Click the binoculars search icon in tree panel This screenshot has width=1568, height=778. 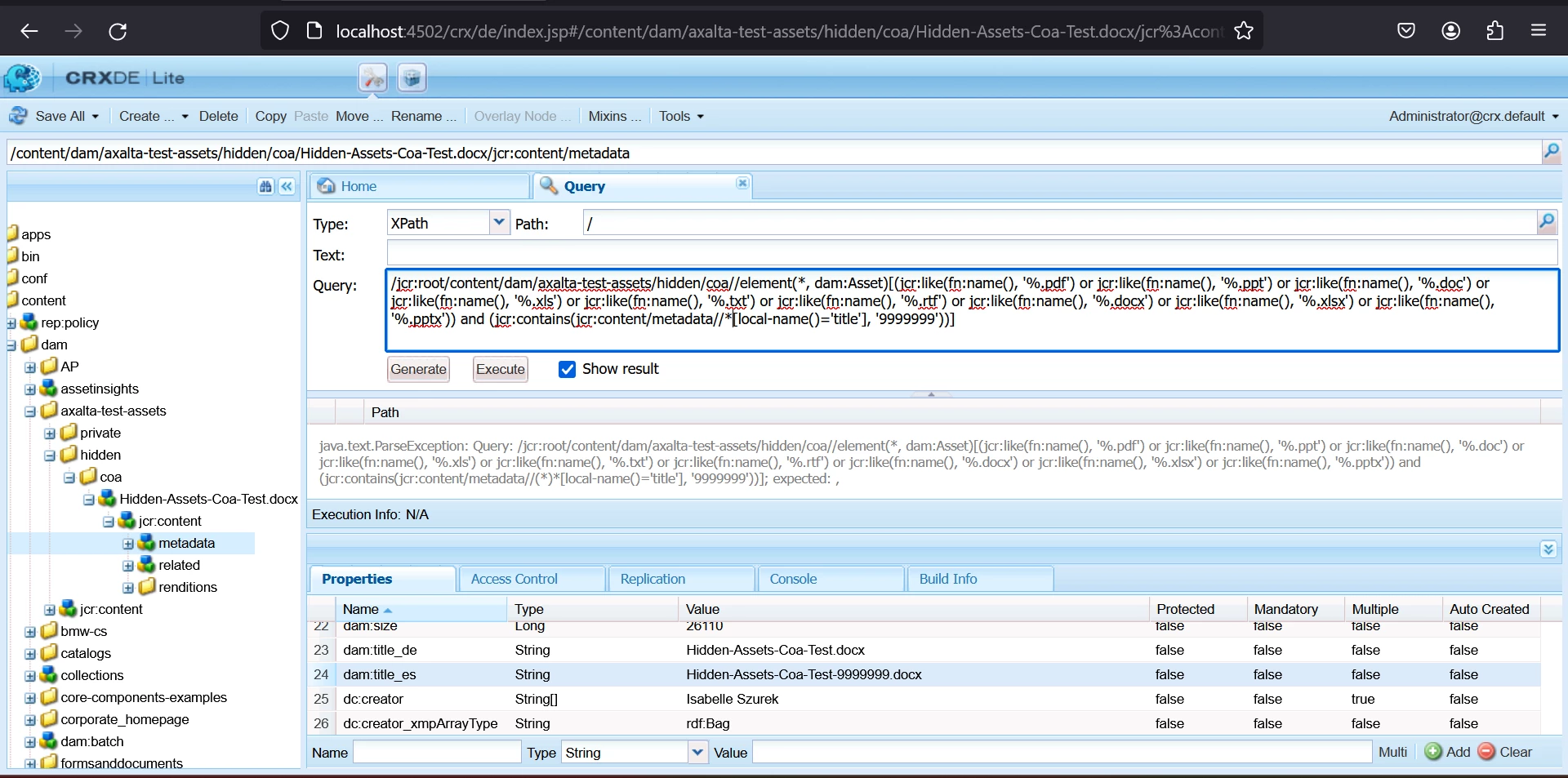pyautogui.click(x=265, y=186)
